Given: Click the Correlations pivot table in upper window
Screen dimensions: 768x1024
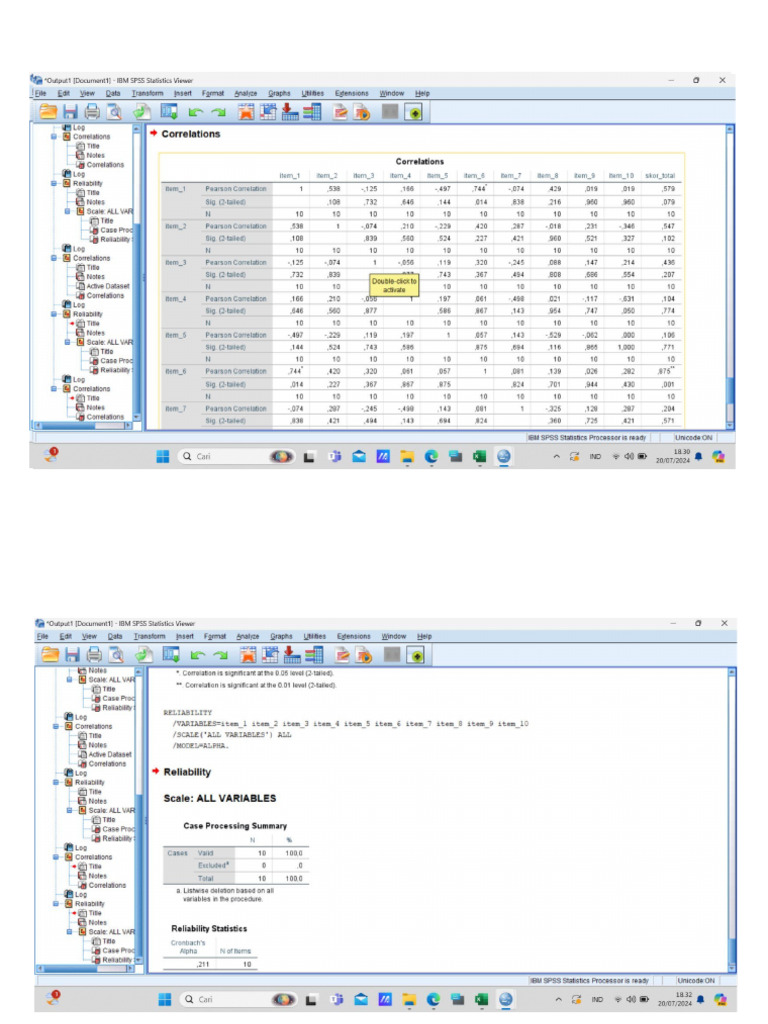Looking at the screenshot, I should click(420, 290).
